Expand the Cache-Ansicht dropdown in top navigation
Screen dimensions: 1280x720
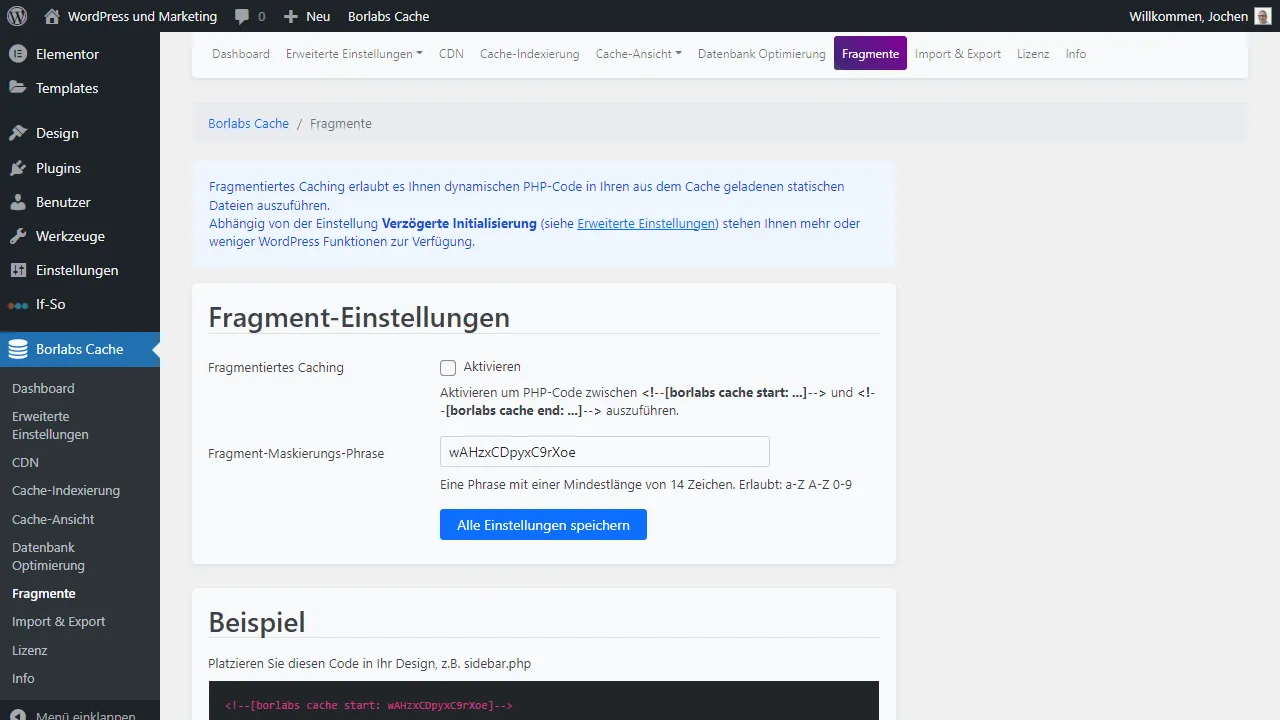click(x=638, y=54)
